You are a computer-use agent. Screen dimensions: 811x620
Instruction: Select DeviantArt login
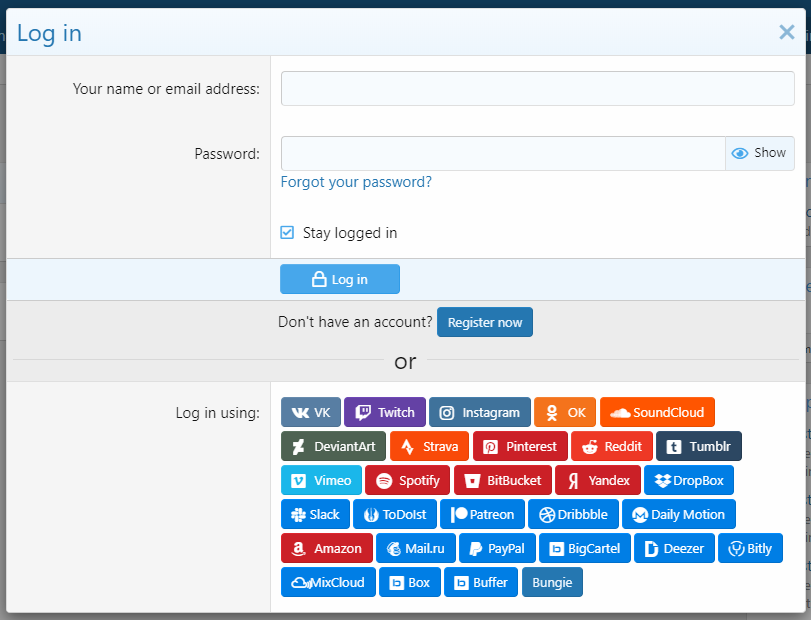[x=334, y=446]
